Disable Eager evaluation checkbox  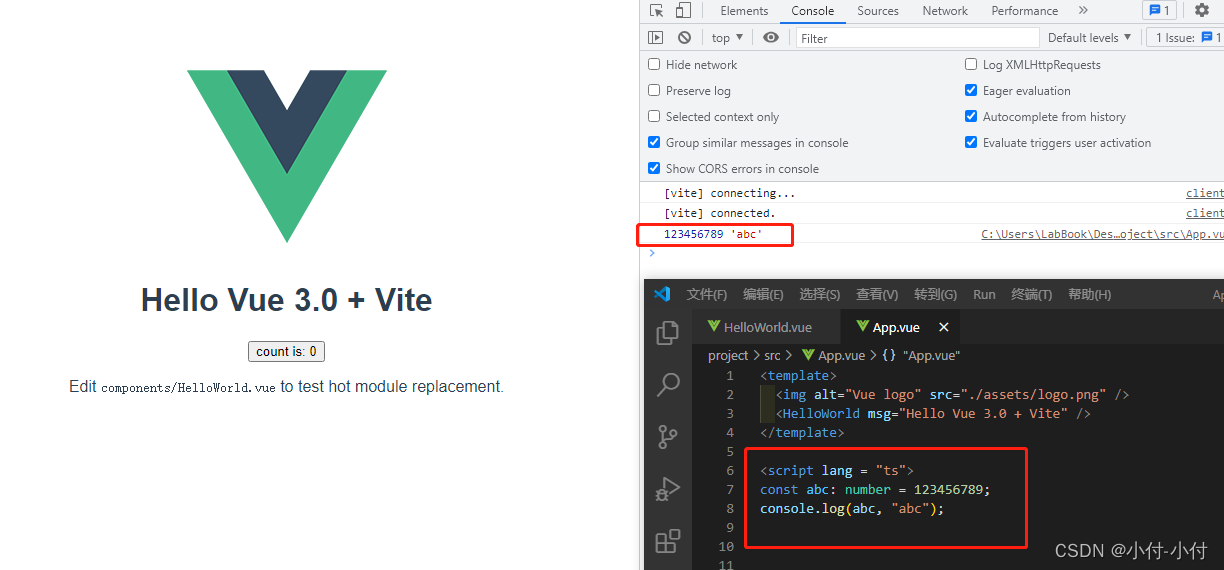tap(971, 90)
